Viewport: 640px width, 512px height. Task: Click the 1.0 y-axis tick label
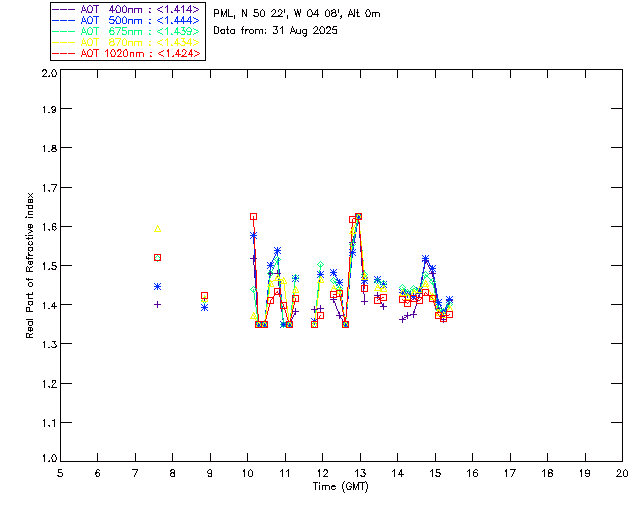coord(49,458)
